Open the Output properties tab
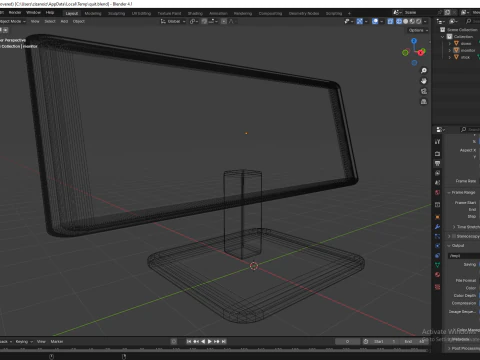The width and height of the screenshot is (480, 360). coord(438,163)
